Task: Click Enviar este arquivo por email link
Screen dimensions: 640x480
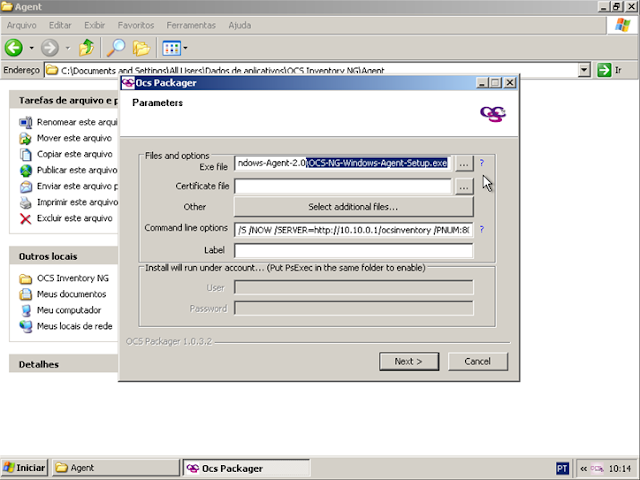Action: (x=68, y=186)
